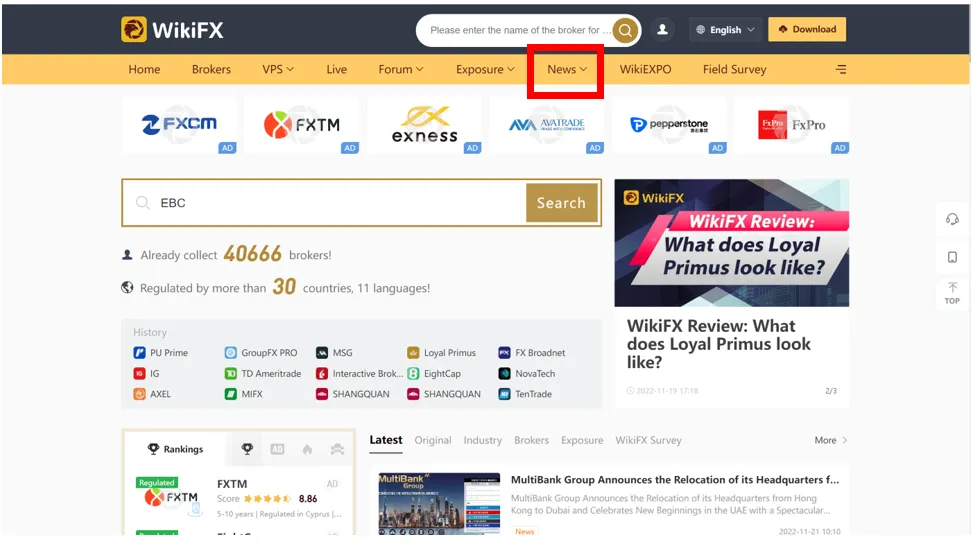Open the MultiBank Group relocation headline
The image size is (973, 548).
[x=675, y=480]
